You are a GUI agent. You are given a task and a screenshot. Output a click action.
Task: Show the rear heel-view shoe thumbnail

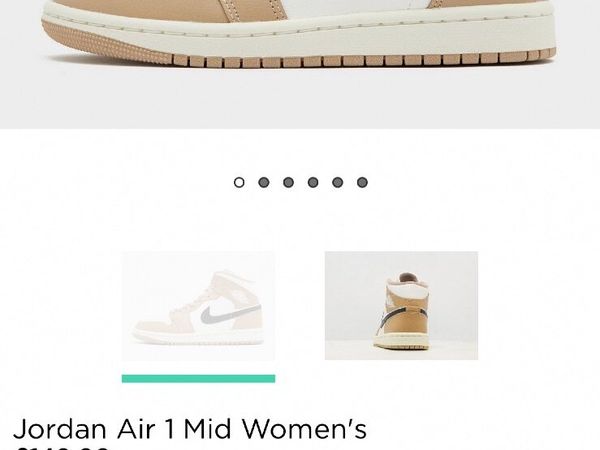click(x=401, y=306)
